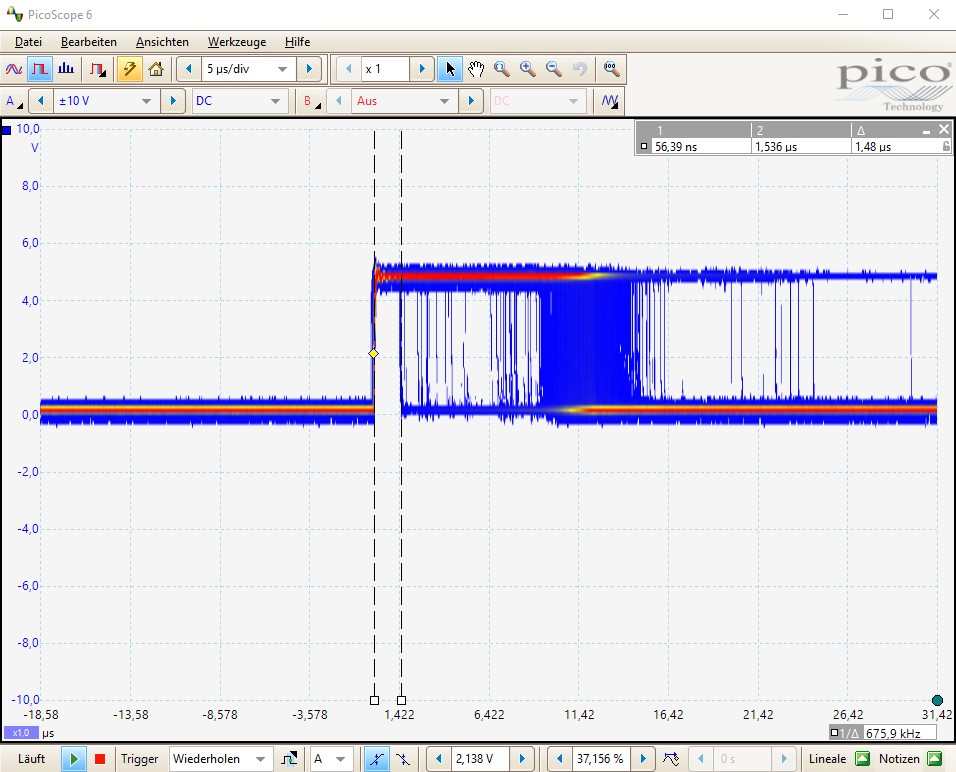Screen dimensions: 956x772
Task: Increase channel A input range
Action: [173, 101]
